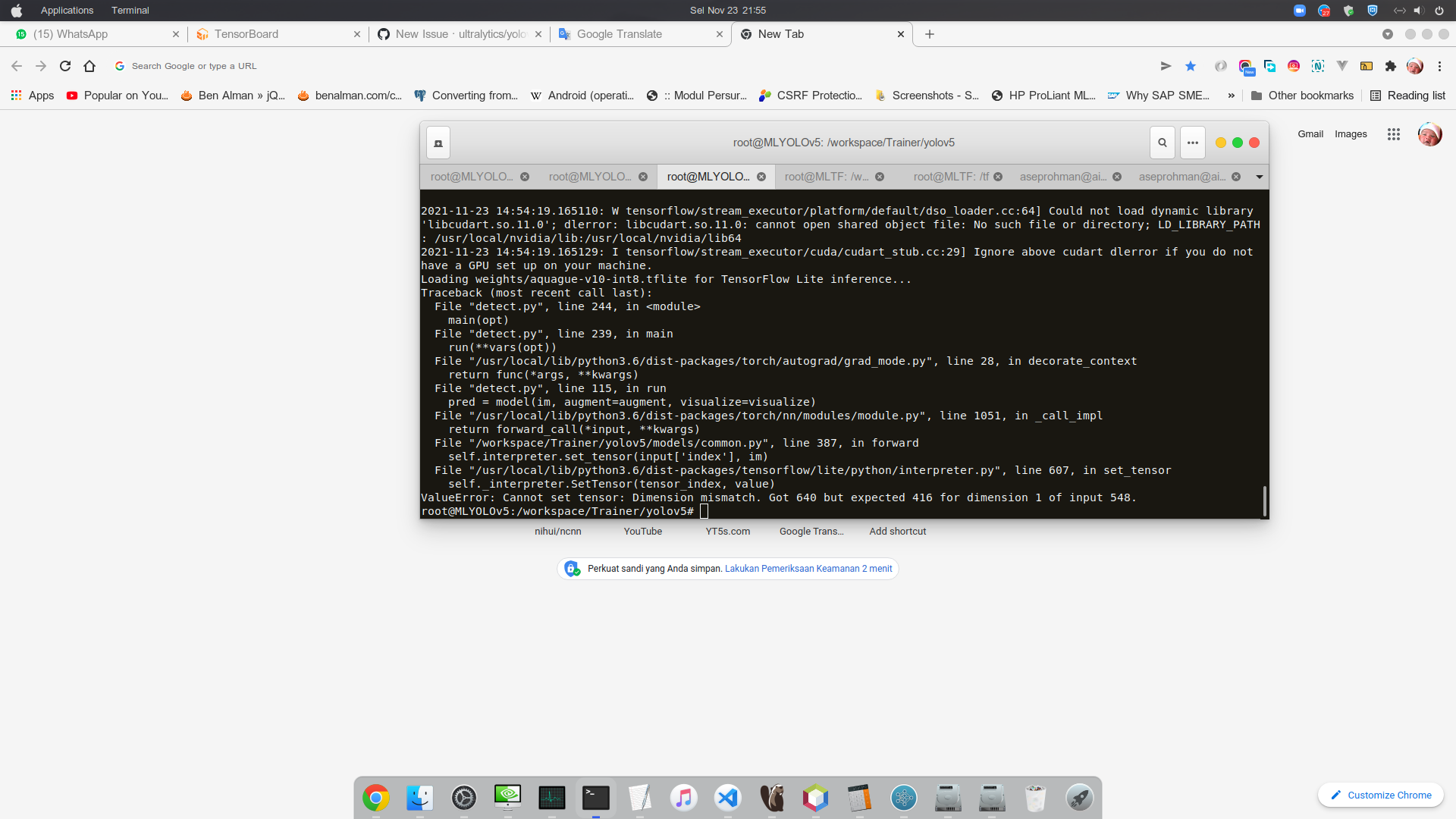Image resolution: width=1456 pixels, height=819 pixels.
Task: Open the TensorBoard browser tab
Action: (276, 34)
